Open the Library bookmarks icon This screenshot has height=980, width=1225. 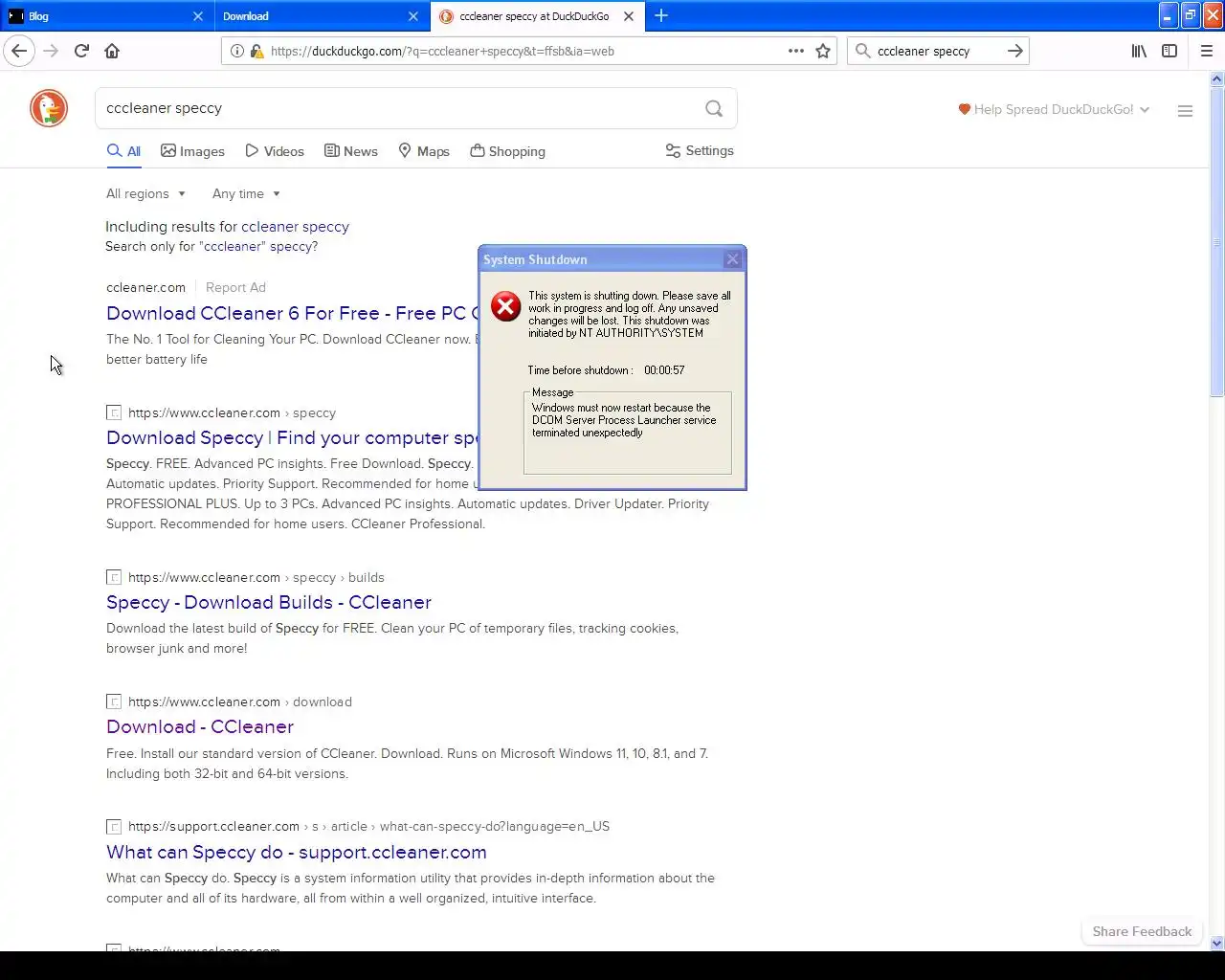(1139, 51)
